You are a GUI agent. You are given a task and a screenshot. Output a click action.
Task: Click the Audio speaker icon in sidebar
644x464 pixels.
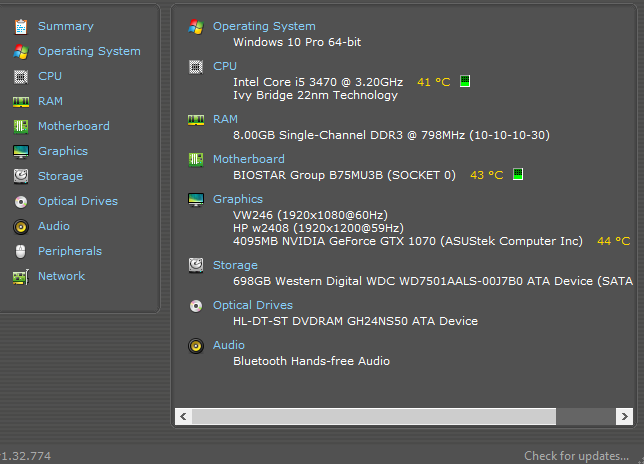coord(21,227)
